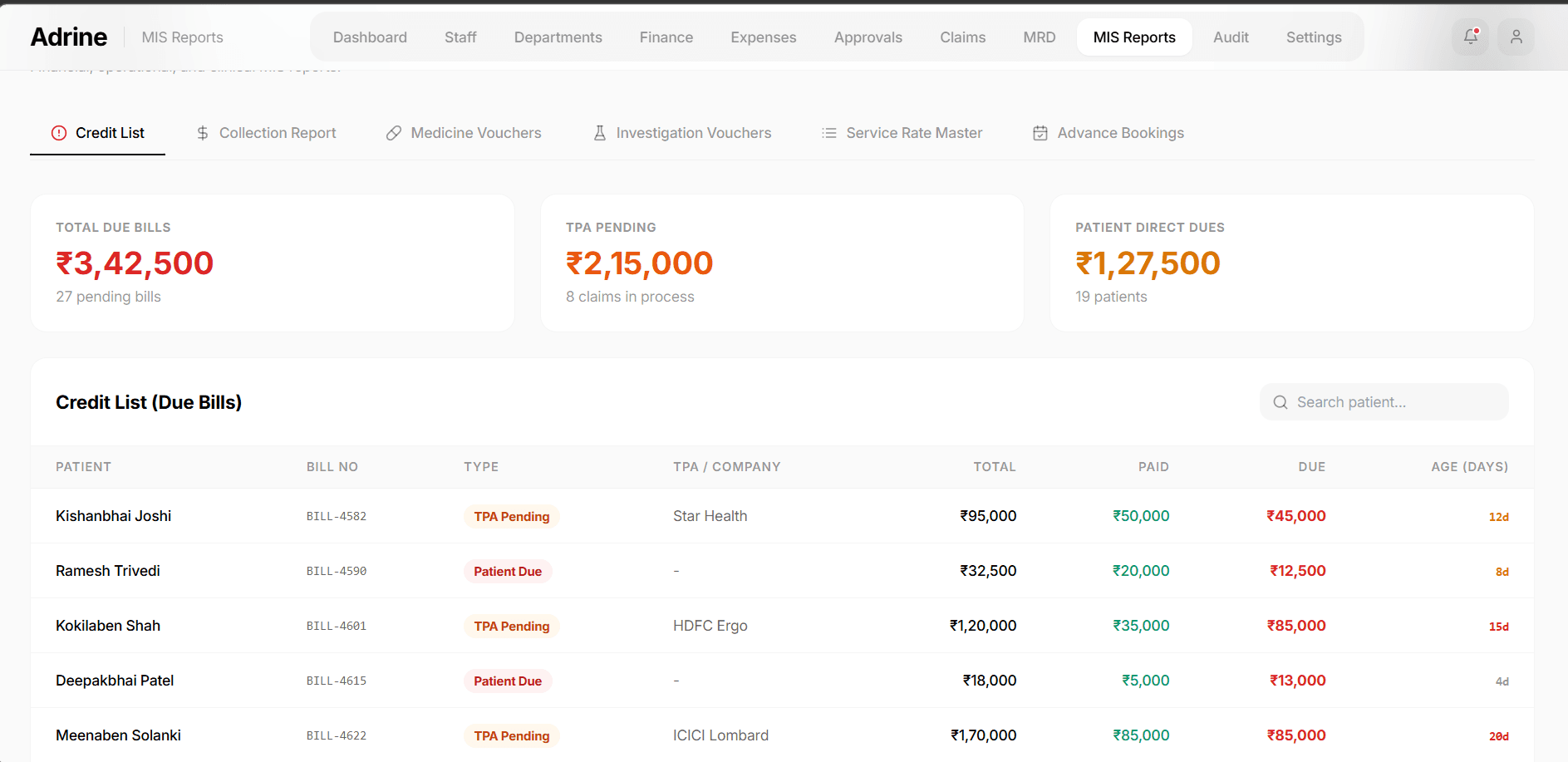Click the calendar icon beside Advance Bookings
Screen dimensions: 1568x762
[x=1040, y=133]
